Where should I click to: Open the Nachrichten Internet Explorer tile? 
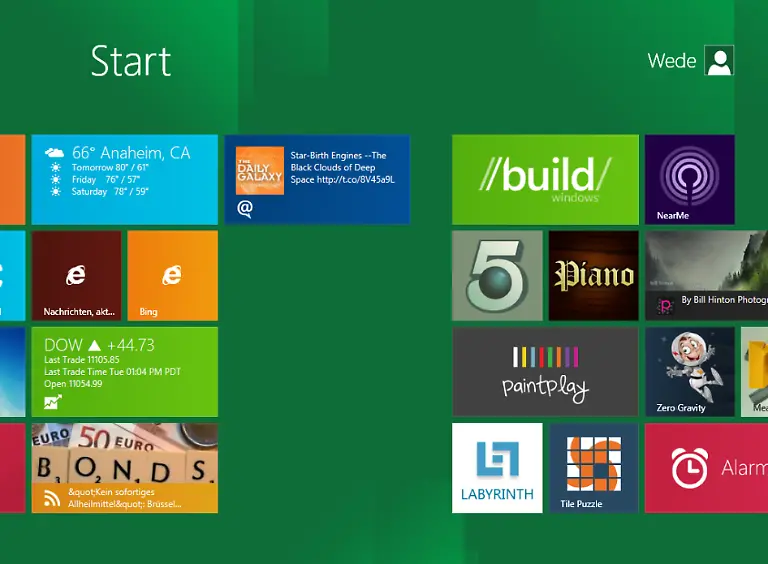(x=76, y=276)
